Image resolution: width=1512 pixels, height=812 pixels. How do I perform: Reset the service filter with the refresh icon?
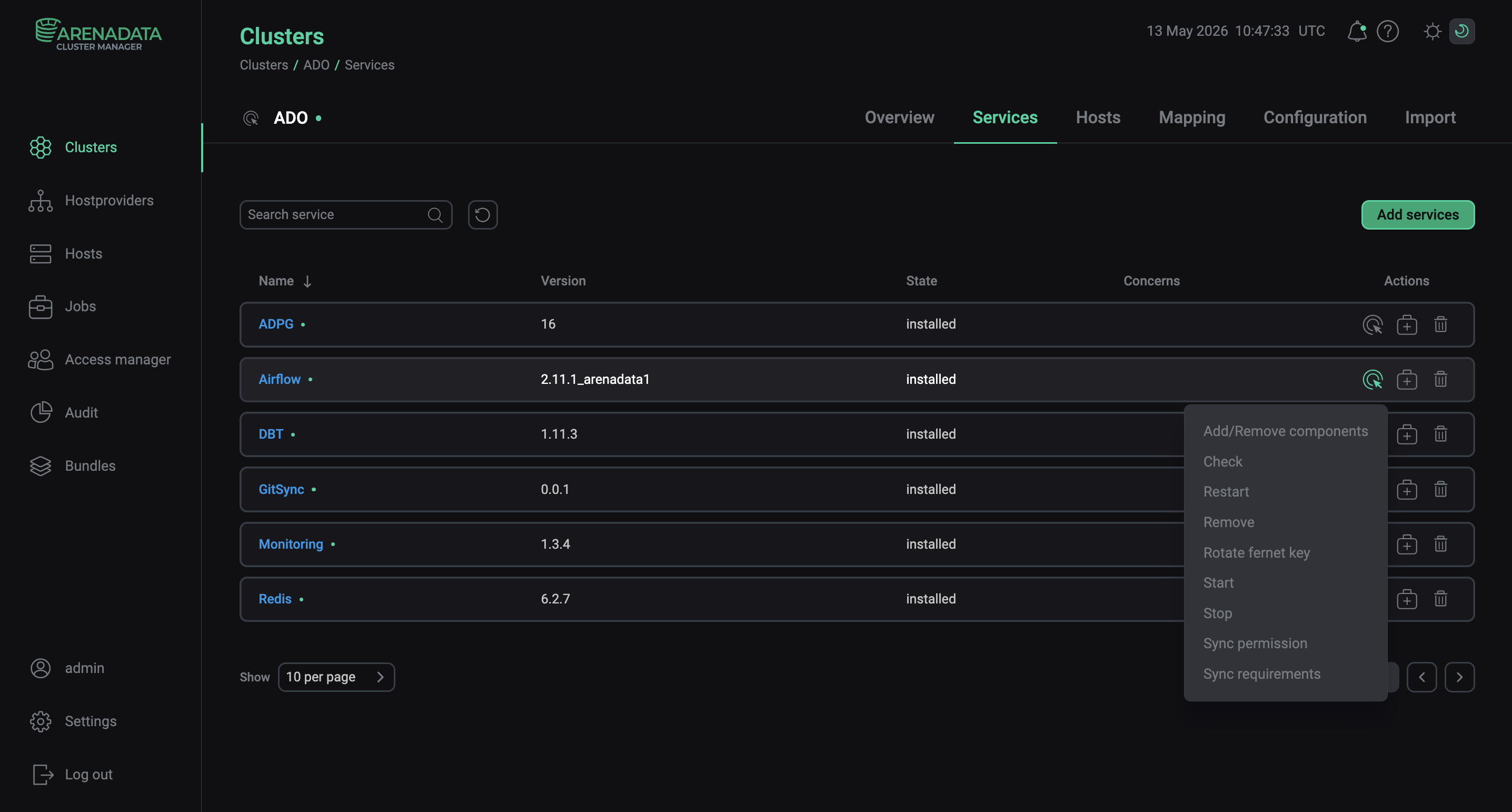pyautogui.click(x=482, y=215)
